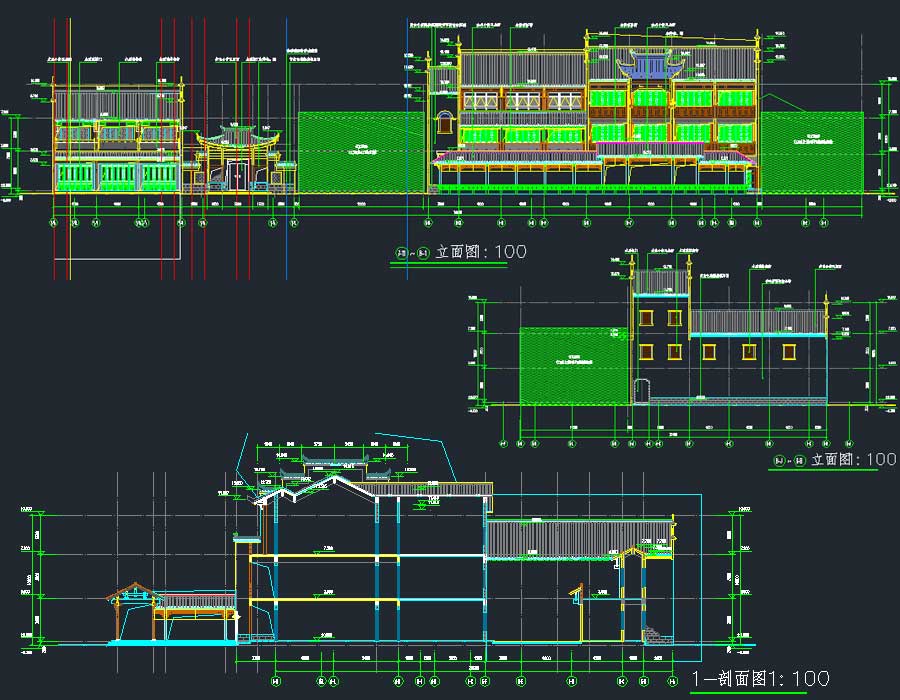The height and width of the screenshot is (700, 900).
Task: Click the axis bubble pair beside side elevation title
Action: [x=790, y=461]
